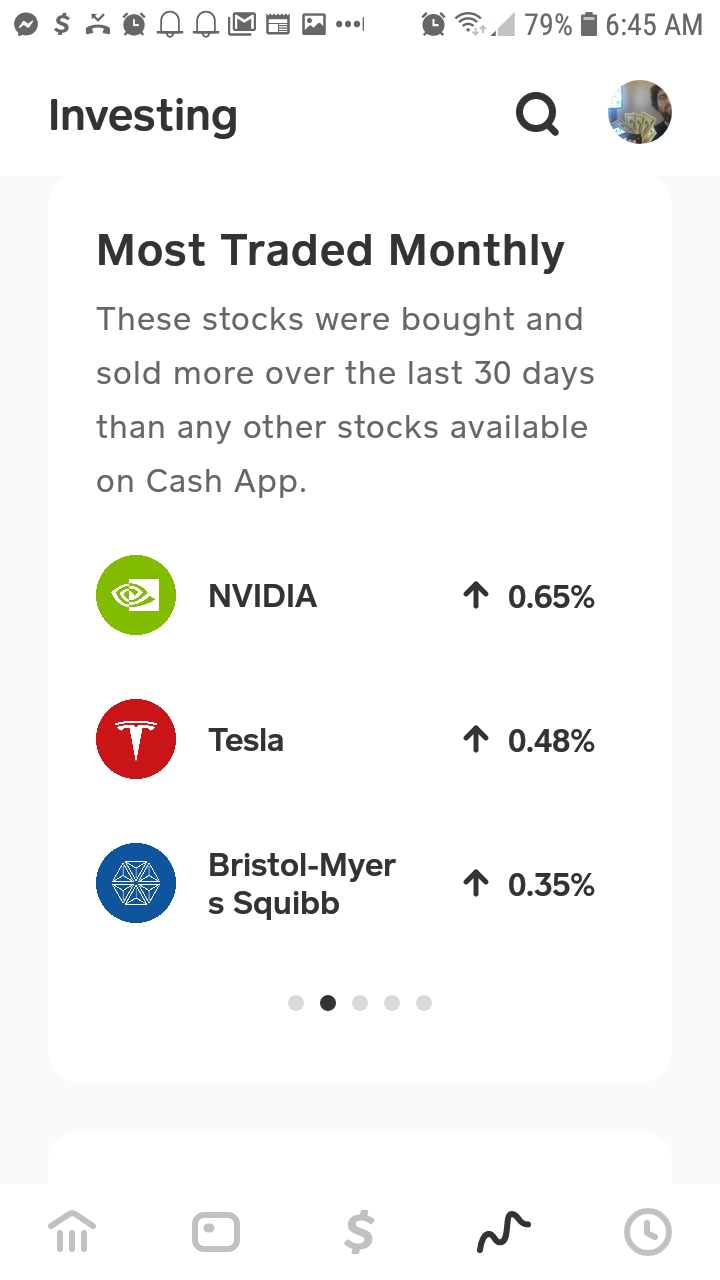Tap the NVIDIA green logo icon
The height and width of the screenshot is (1280, 720).
(x=136, y=596)
